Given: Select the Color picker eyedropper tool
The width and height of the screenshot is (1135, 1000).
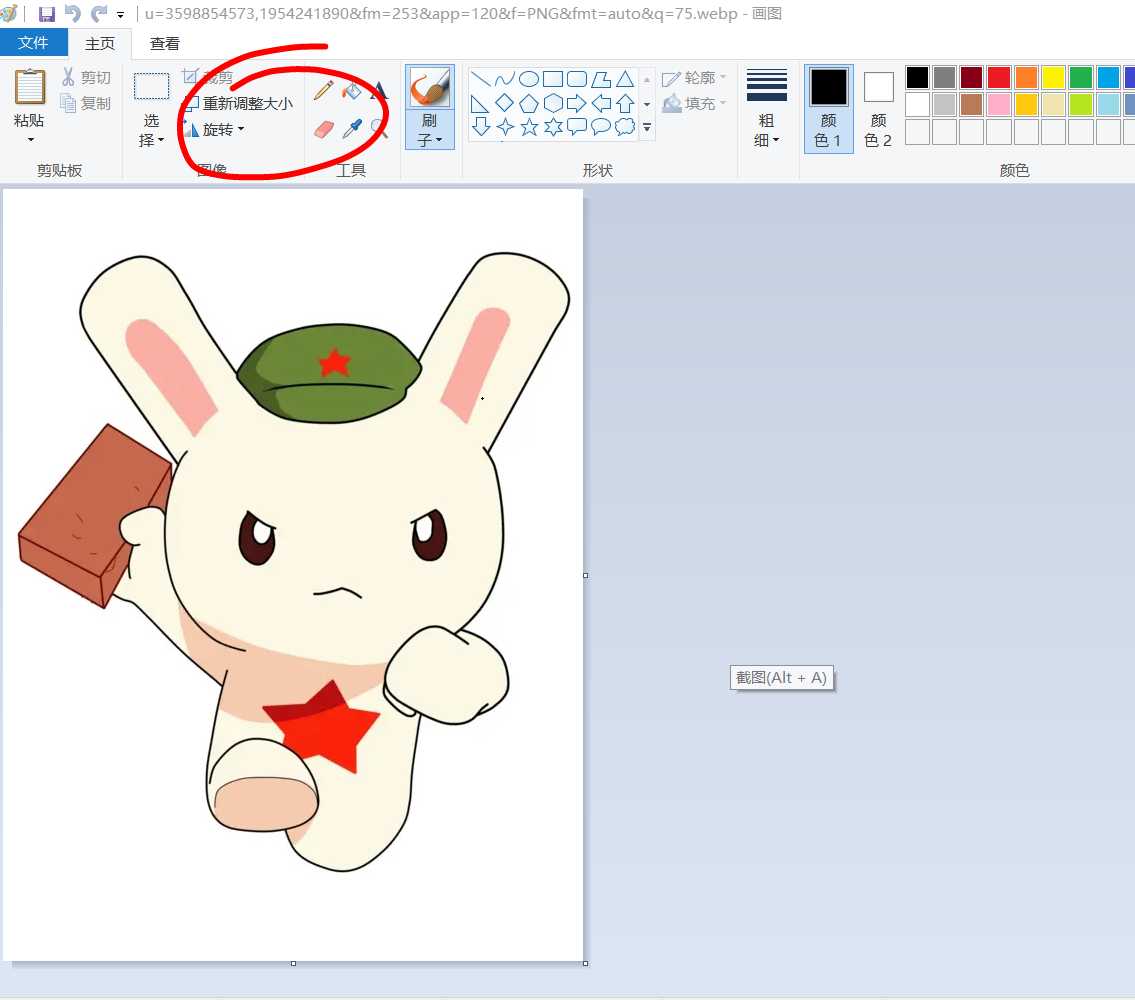Looking at the screenshot, I should pos(352,130).
